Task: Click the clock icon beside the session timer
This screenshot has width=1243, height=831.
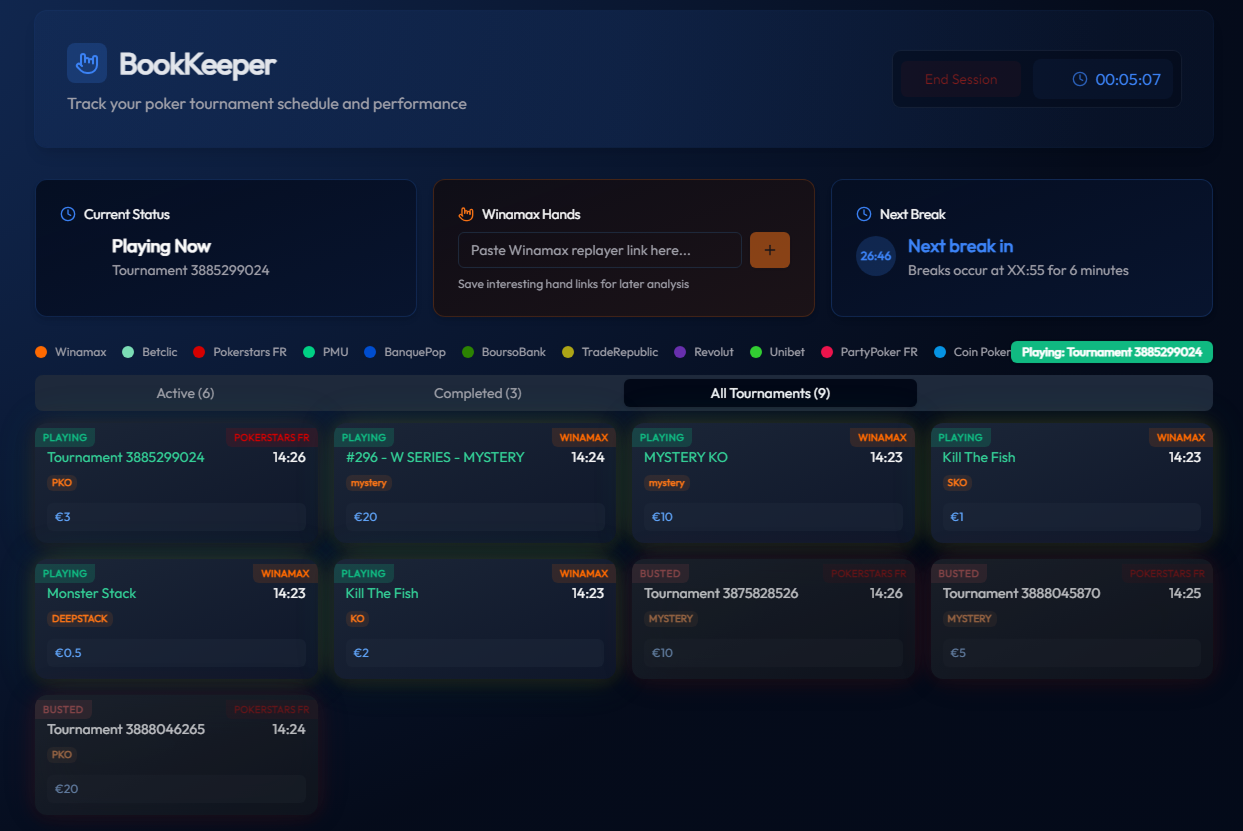Action: pos(1079,79)
